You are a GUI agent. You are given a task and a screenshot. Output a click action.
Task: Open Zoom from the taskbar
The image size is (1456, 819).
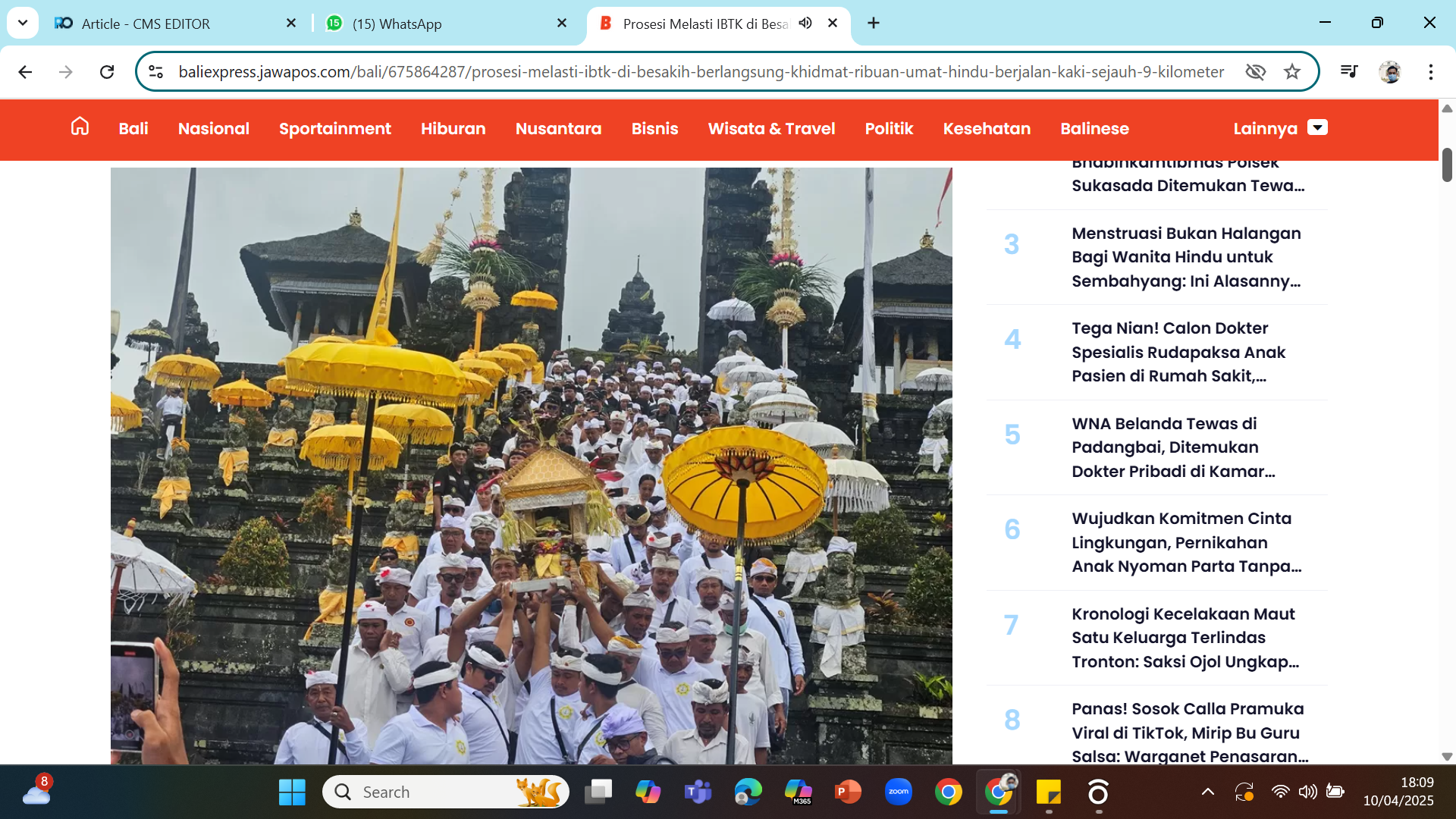coord(899,792)
